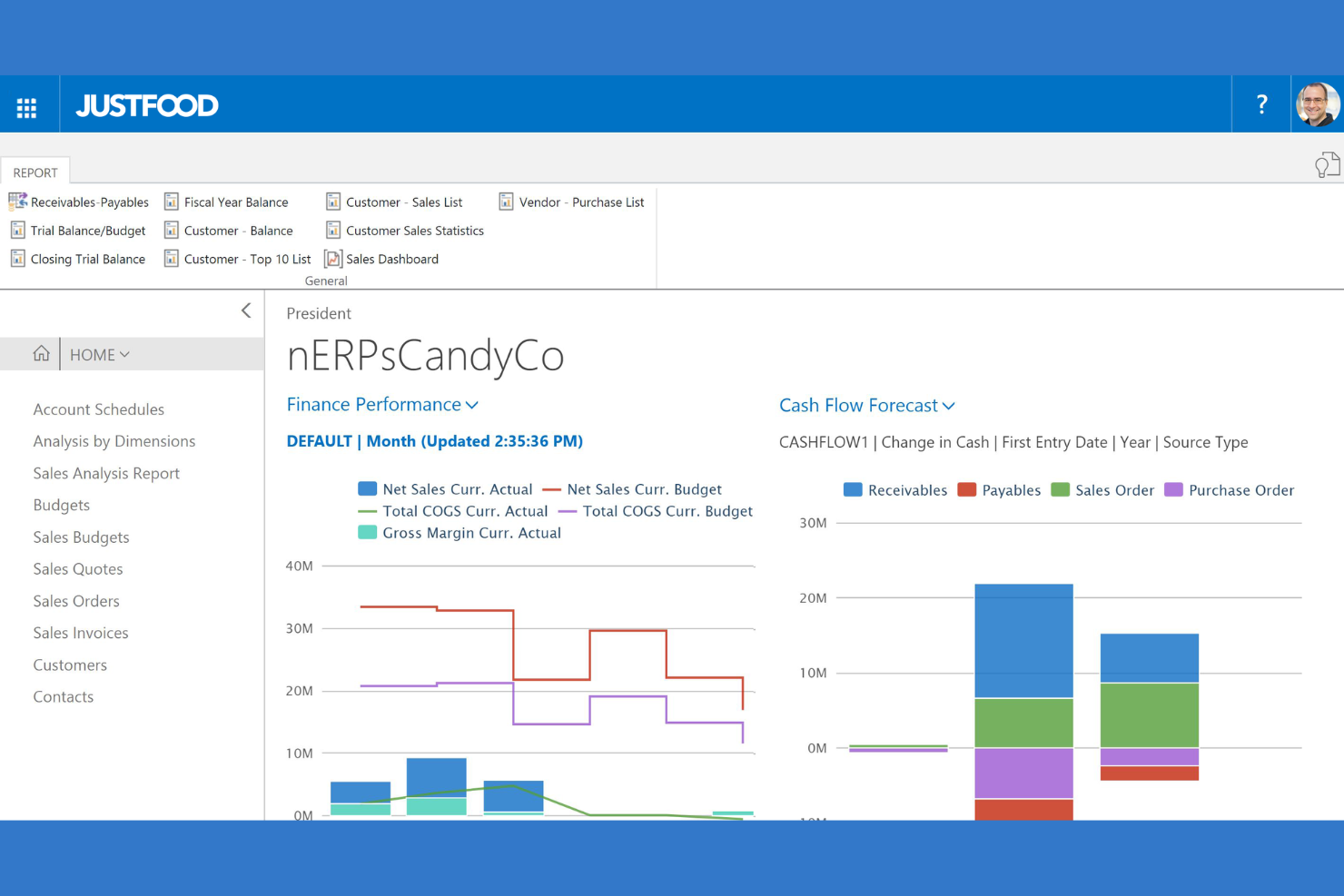Viewport: 1344px width, 896px height.
Task: Click the Total COGS Curr. Budget legend line
Action: point(568,511)
